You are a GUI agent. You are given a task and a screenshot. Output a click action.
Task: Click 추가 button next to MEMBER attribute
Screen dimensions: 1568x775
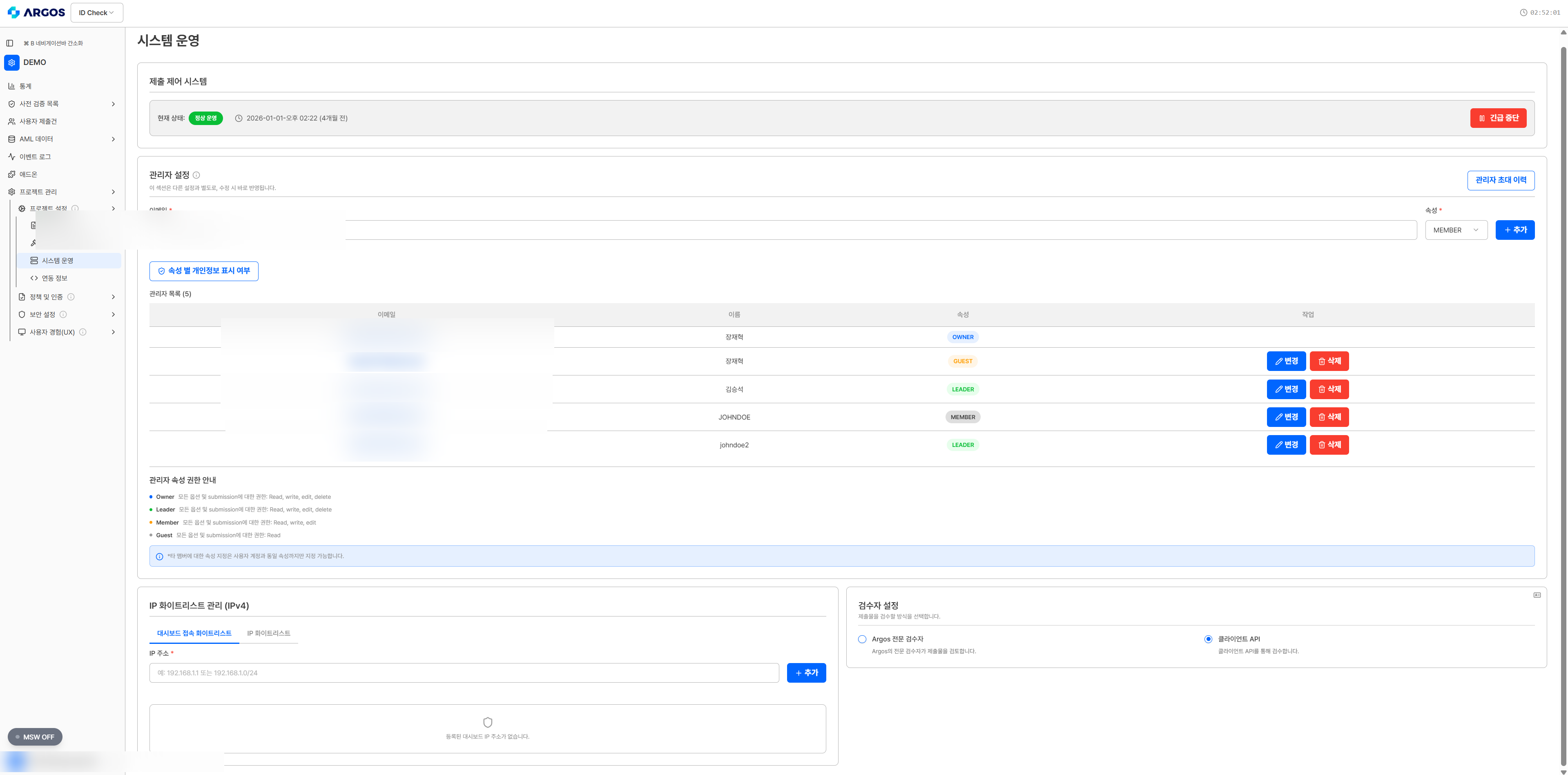click(x=1515, y=230)
